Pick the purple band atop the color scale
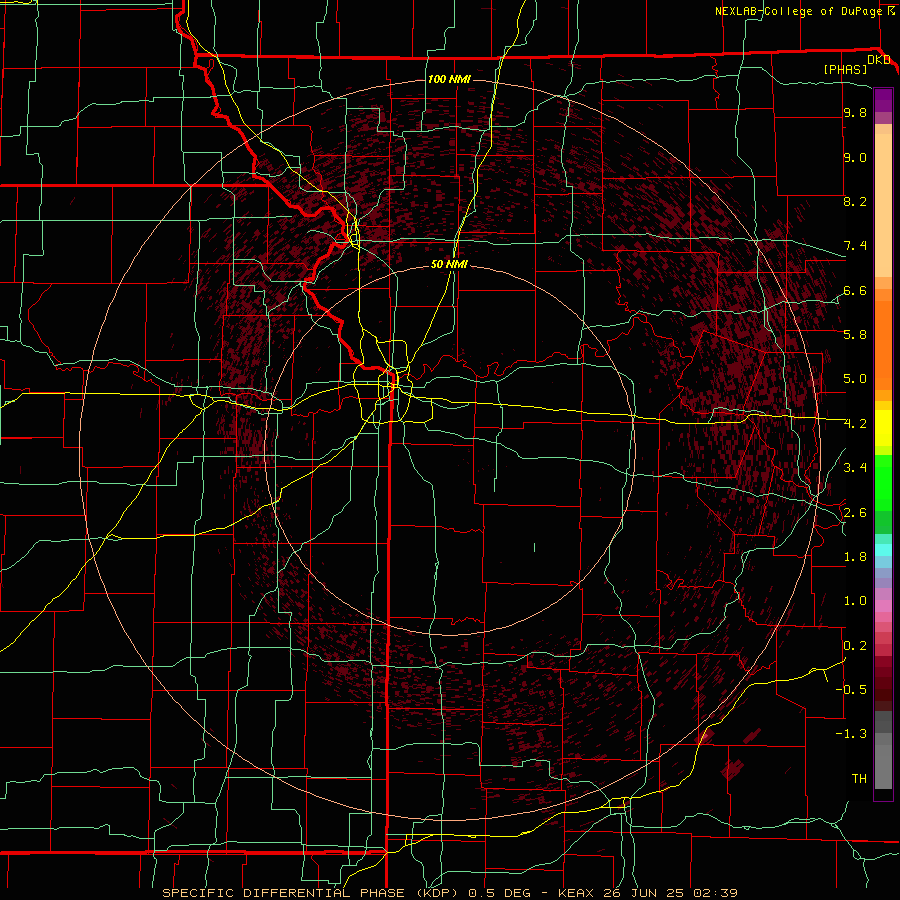900x900 pixels. coord(883,100)
